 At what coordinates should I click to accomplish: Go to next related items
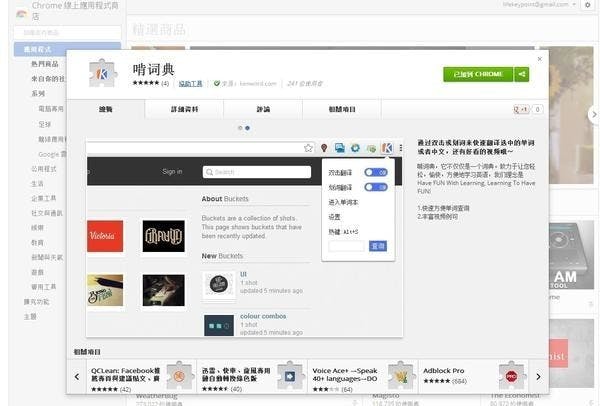tap(538, 377)
